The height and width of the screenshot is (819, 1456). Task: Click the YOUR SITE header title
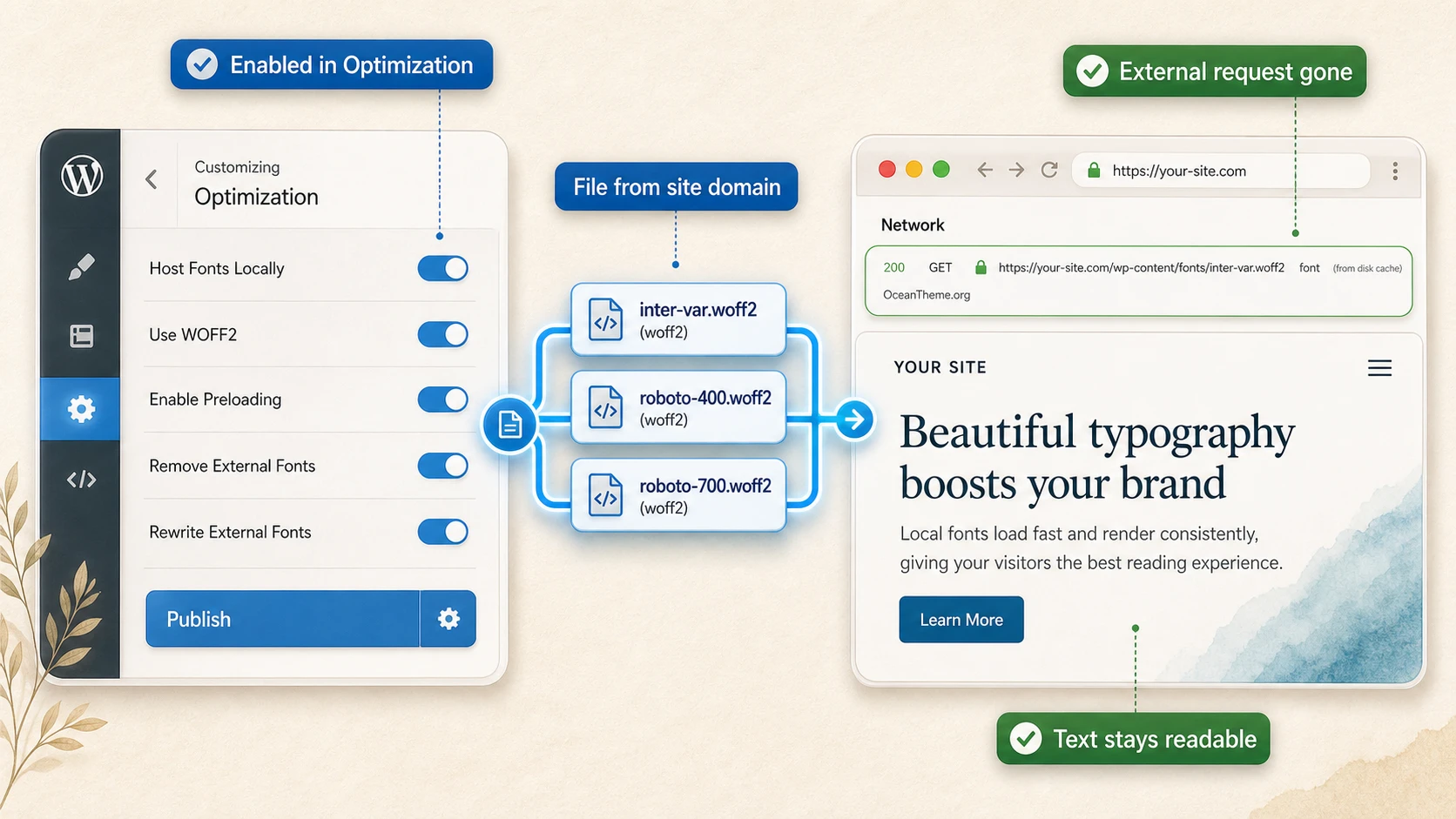point(940,367)
